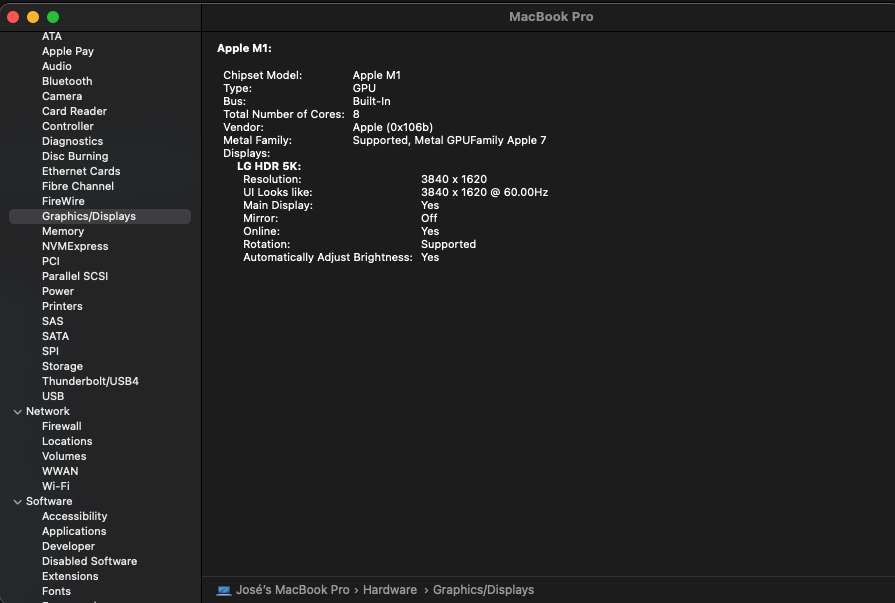The height and width of the screenshot is (603, 895).
Task: Select the Network category heading
Action: point(47,411)
